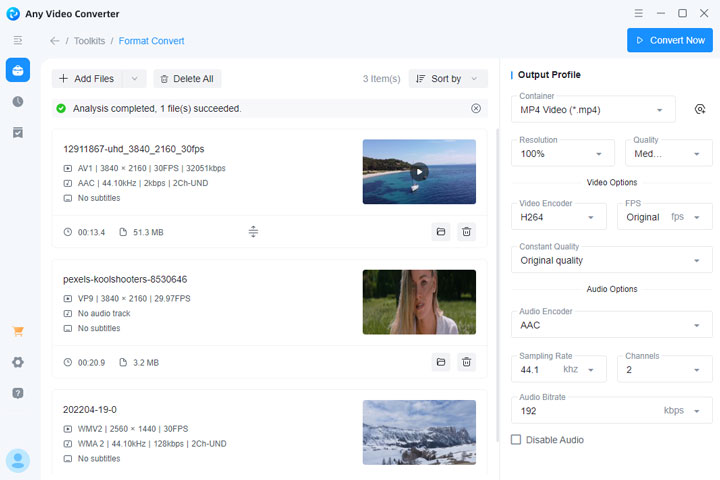This screenshot has height=480, width=720.
Task: Click the Toolkits breadcrumb link
Action: [x=90, y=41]
